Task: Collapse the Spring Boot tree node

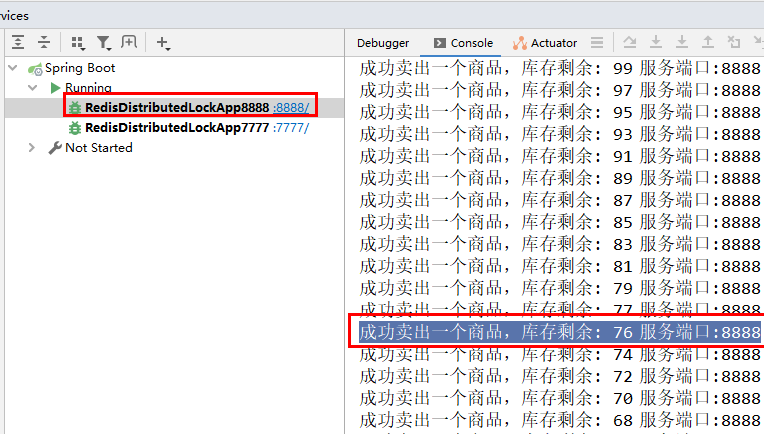Action: click(x=13, y=68)
